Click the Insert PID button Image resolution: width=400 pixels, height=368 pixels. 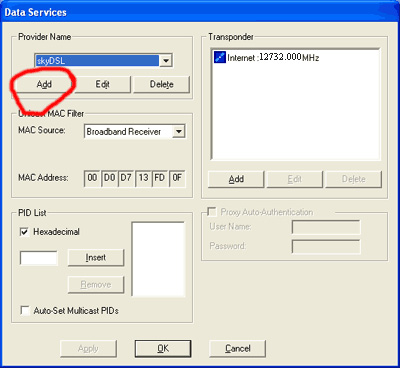pyautogui.click(x=96, y=258)
